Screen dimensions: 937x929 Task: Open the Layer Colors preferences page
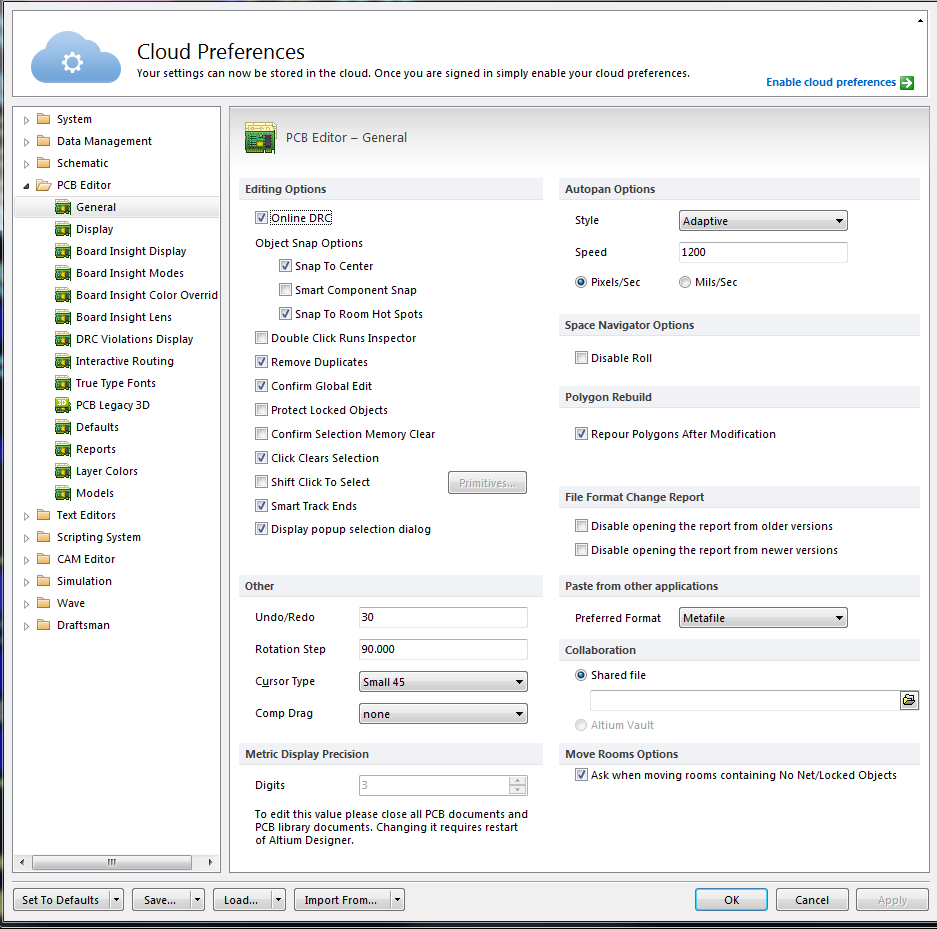click(x=107, y=471)
